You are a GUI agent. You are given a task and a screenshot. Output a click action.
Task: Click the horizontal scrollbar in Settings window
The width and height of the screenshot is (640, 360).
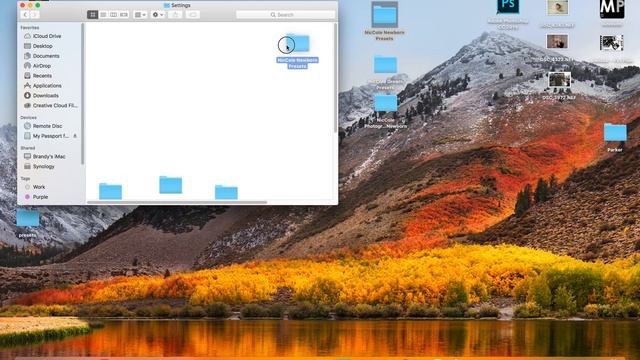(177, 202)
